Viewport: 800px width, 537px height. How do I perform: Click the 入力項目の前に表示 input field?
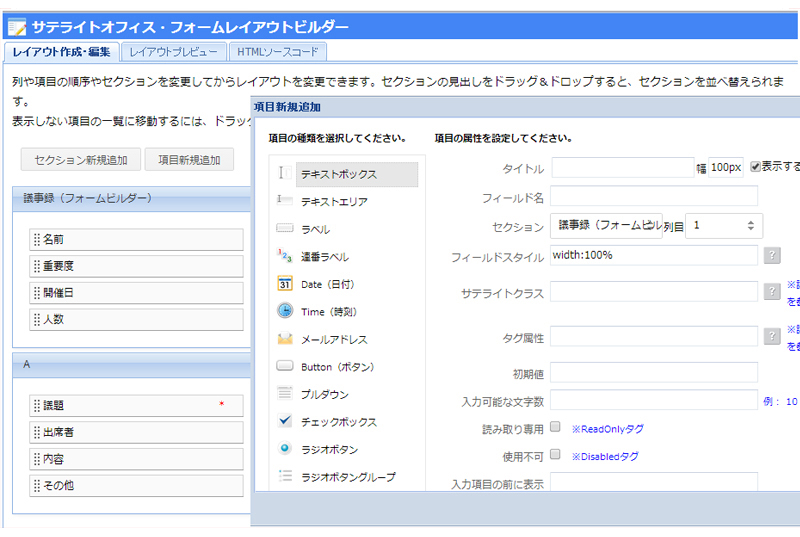click(x=654, y=481)
